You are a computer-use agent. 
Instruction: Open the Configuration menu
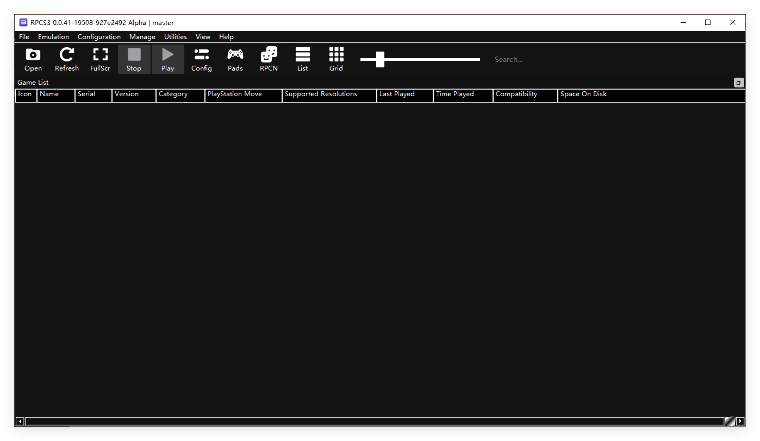pos(99,37)
